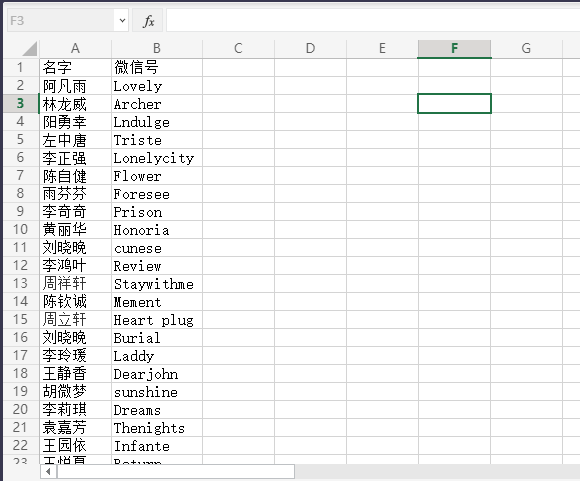Click the horizontal scrollbar left arrow
Image resolution: width=580 pixels, height=481 pixels.
[x=48, y=471]
